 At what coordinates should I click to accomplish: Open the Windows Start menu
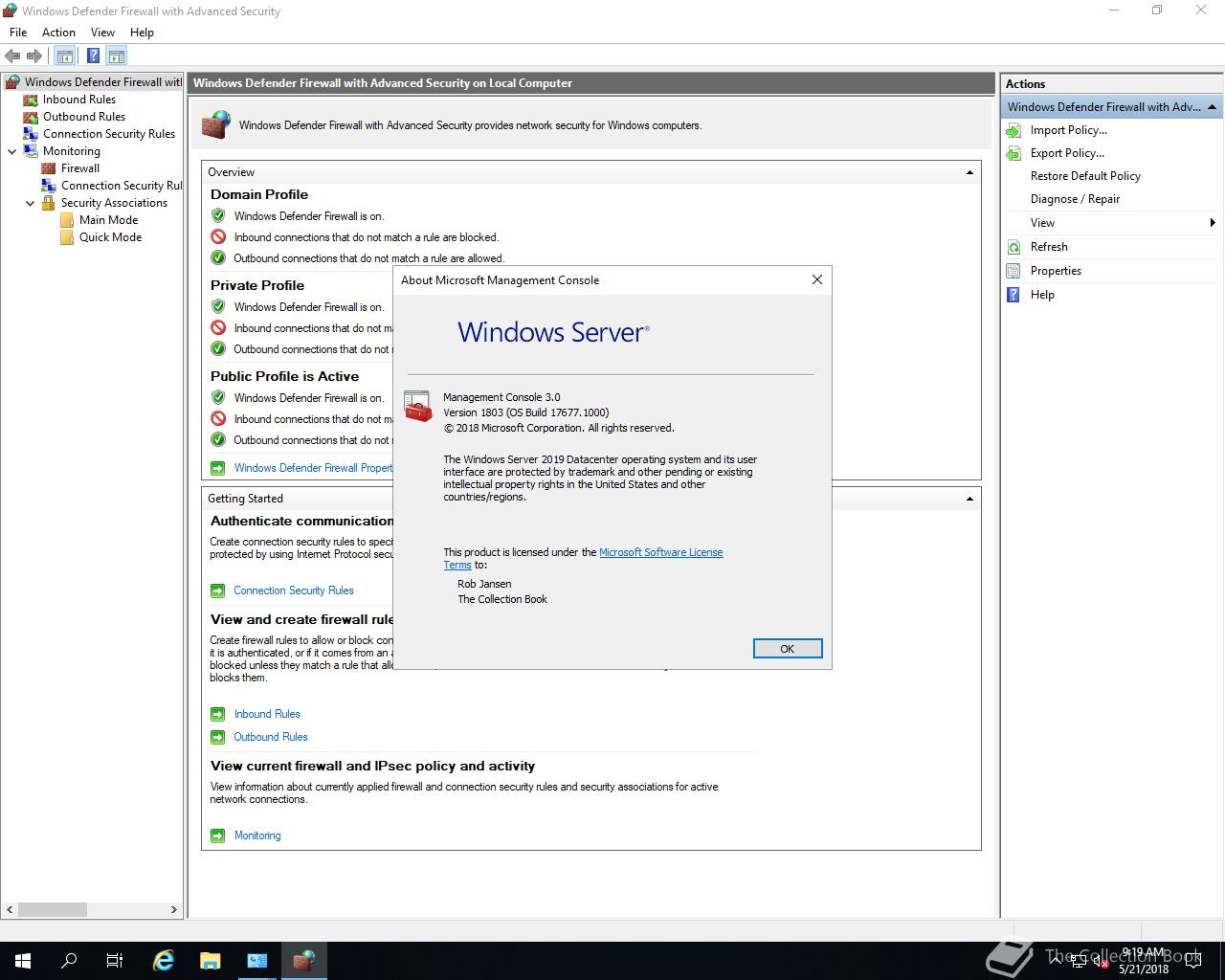point(23,961)
